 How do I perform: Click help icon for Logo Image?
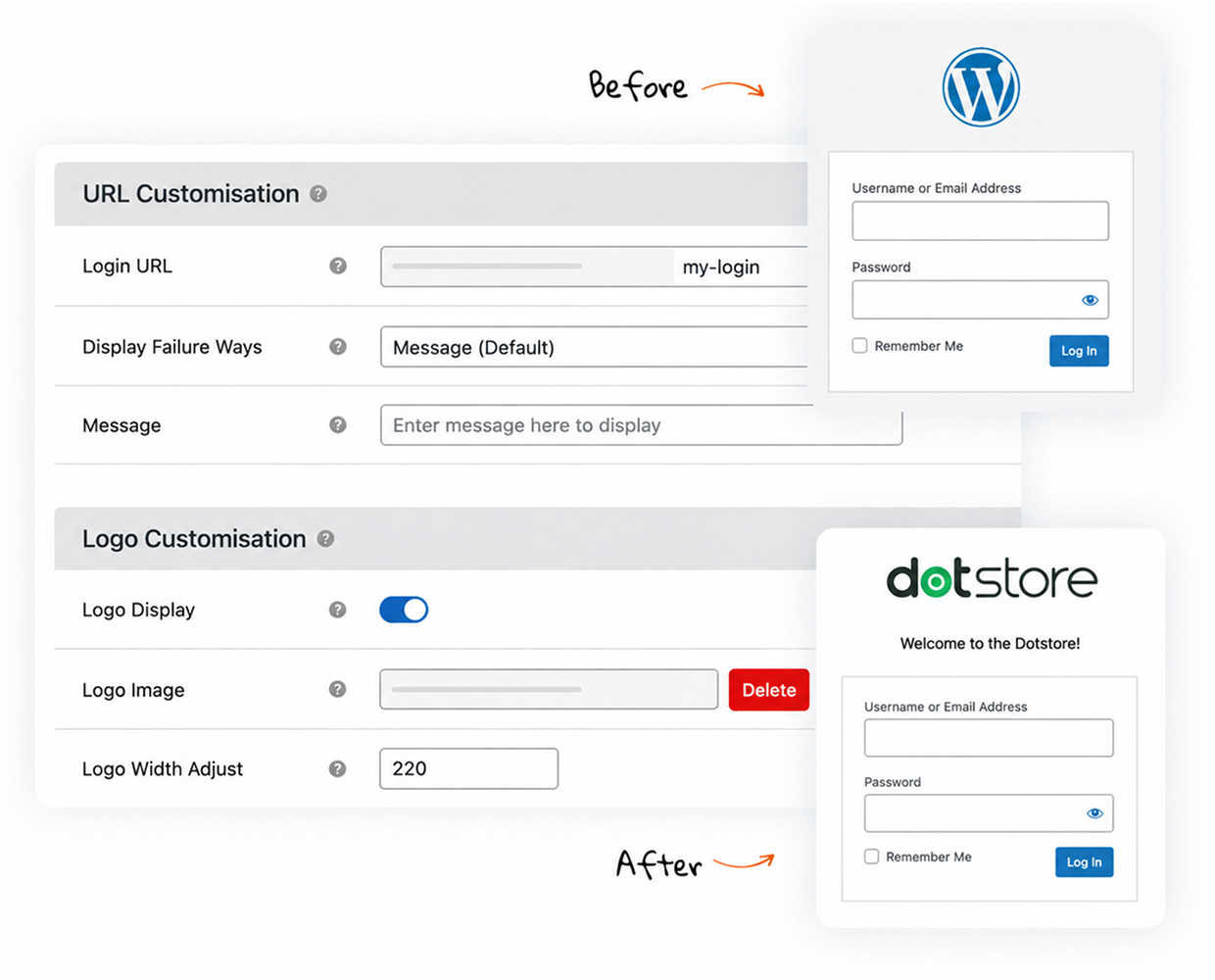(338, 689)
